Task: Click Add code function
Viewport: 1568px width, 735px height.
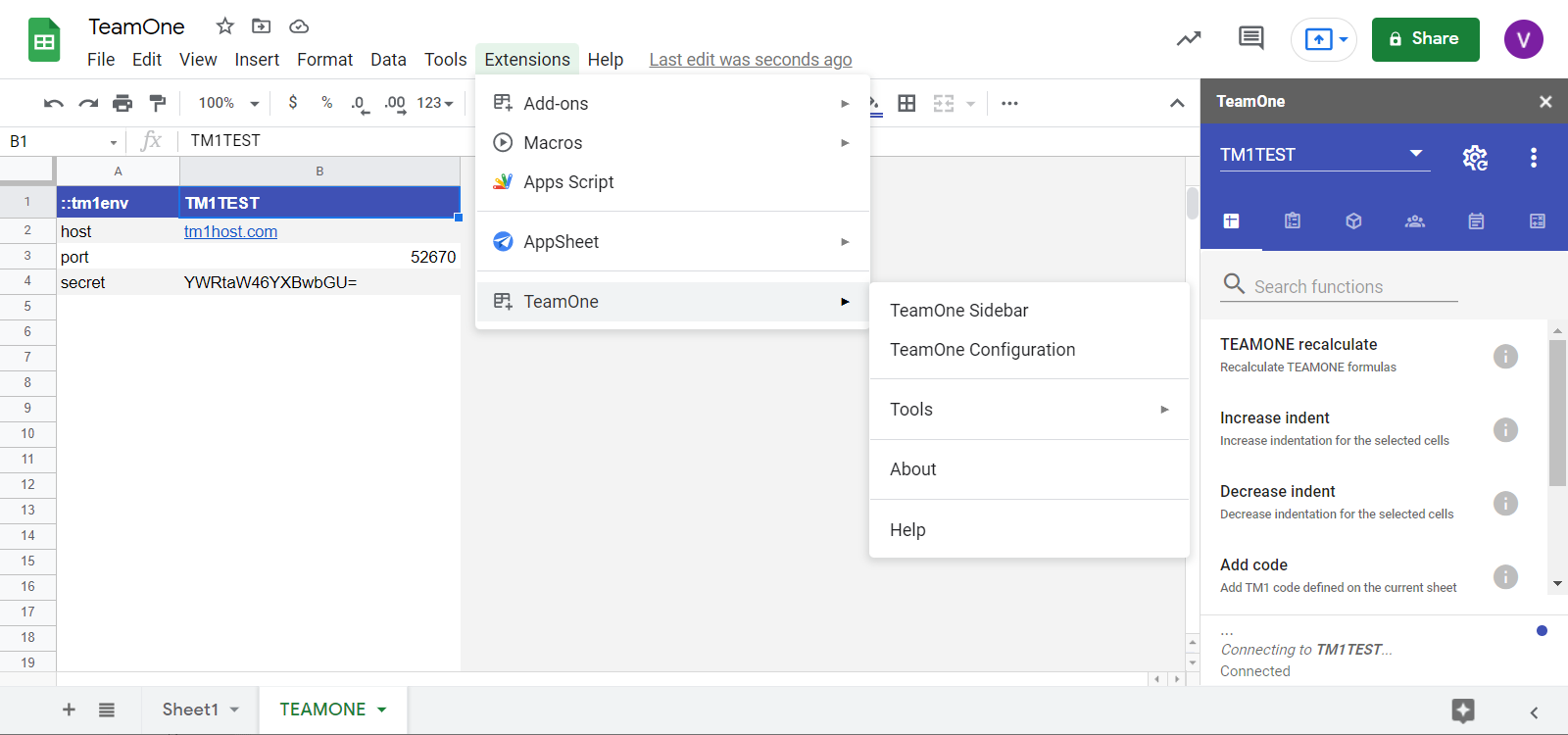Action: pyautogui.click(x=1253, y=565)
